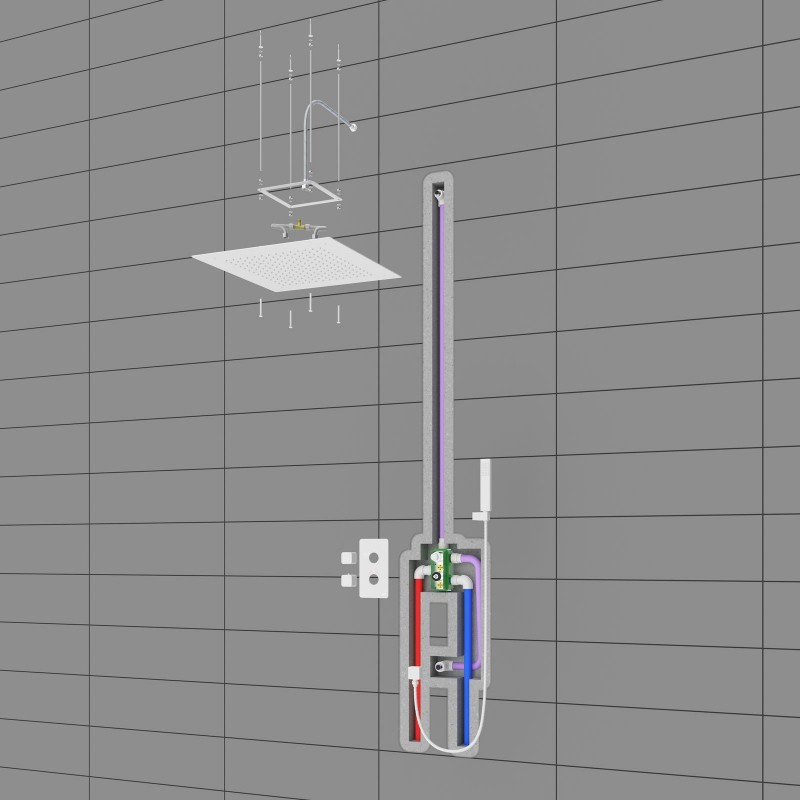This screenshot has width=800, height=800.
Task: Select the lower square control knob
Action: point(349,580)
